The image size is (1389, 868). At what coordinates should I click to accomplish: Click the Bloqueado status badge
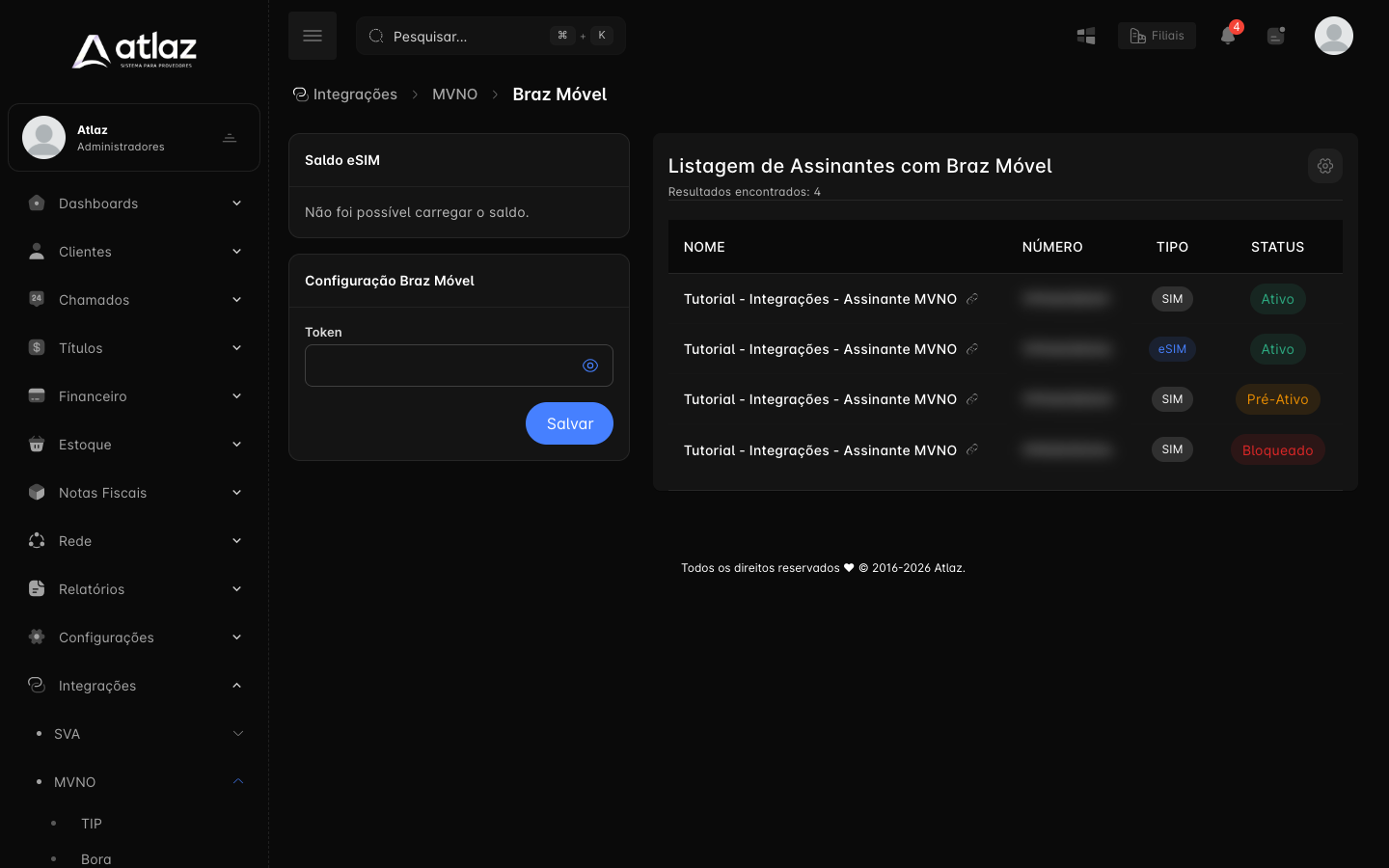(1277, 450)
